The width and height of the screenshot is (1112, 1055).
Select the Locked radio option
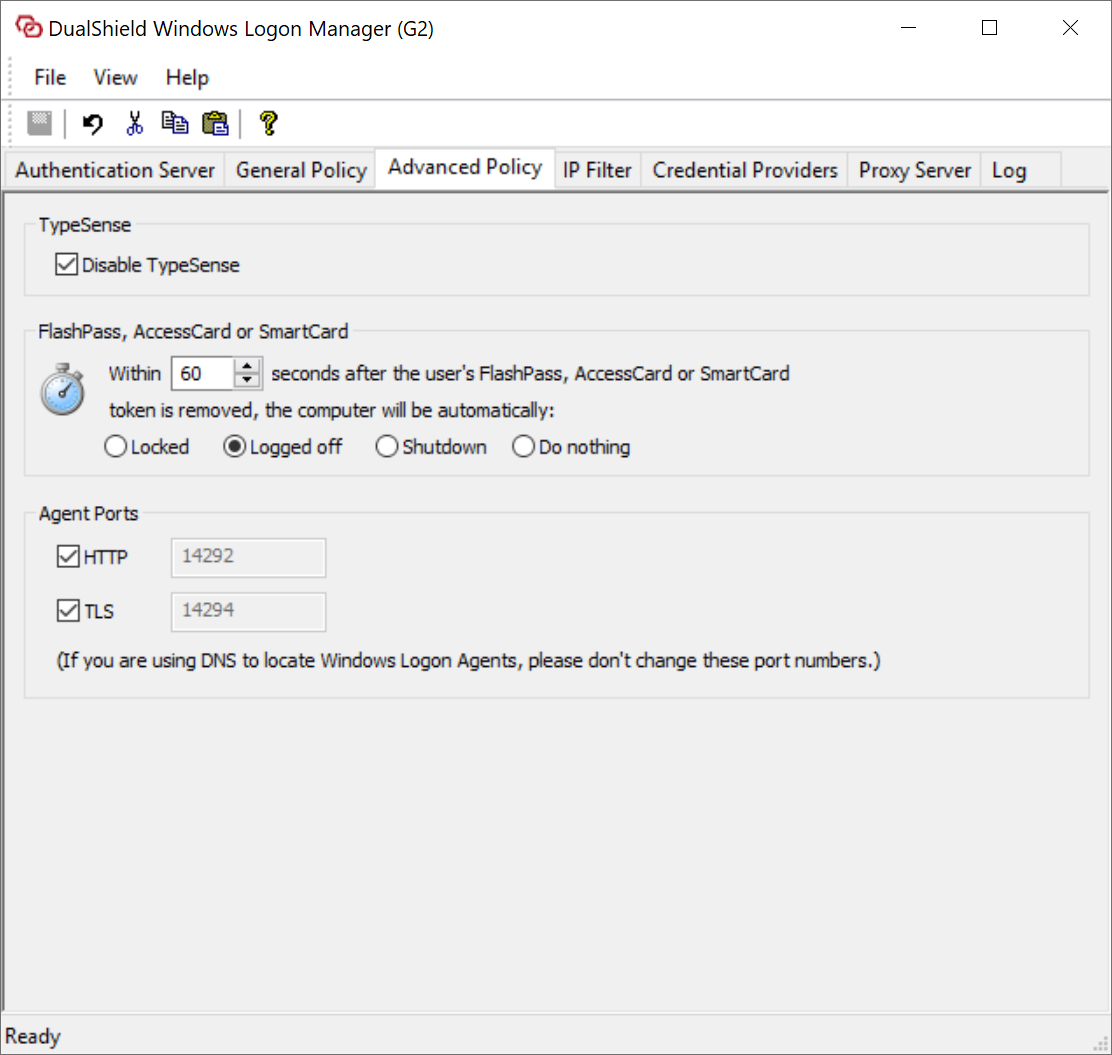pyautogui.click(x=116, y=447)
